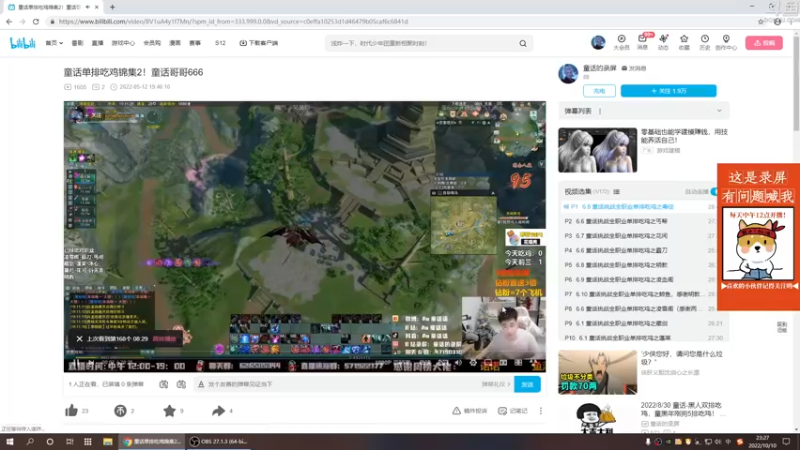Click the 稿件投诉 report button
Viewport: 800px width, 450px height.
[469, 411]
